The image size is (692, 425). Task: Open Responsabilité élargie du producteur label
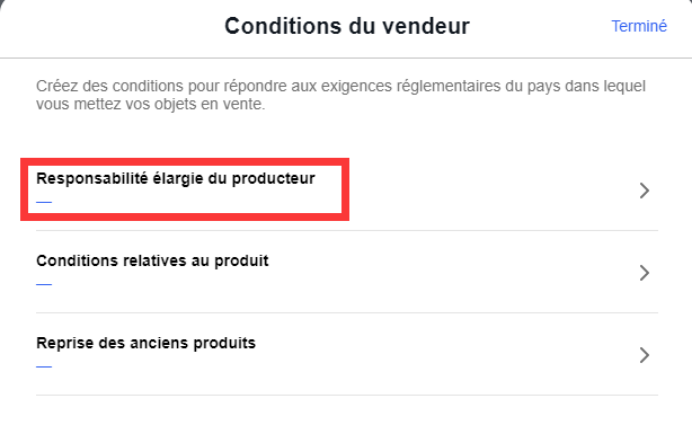pos(175,179)
